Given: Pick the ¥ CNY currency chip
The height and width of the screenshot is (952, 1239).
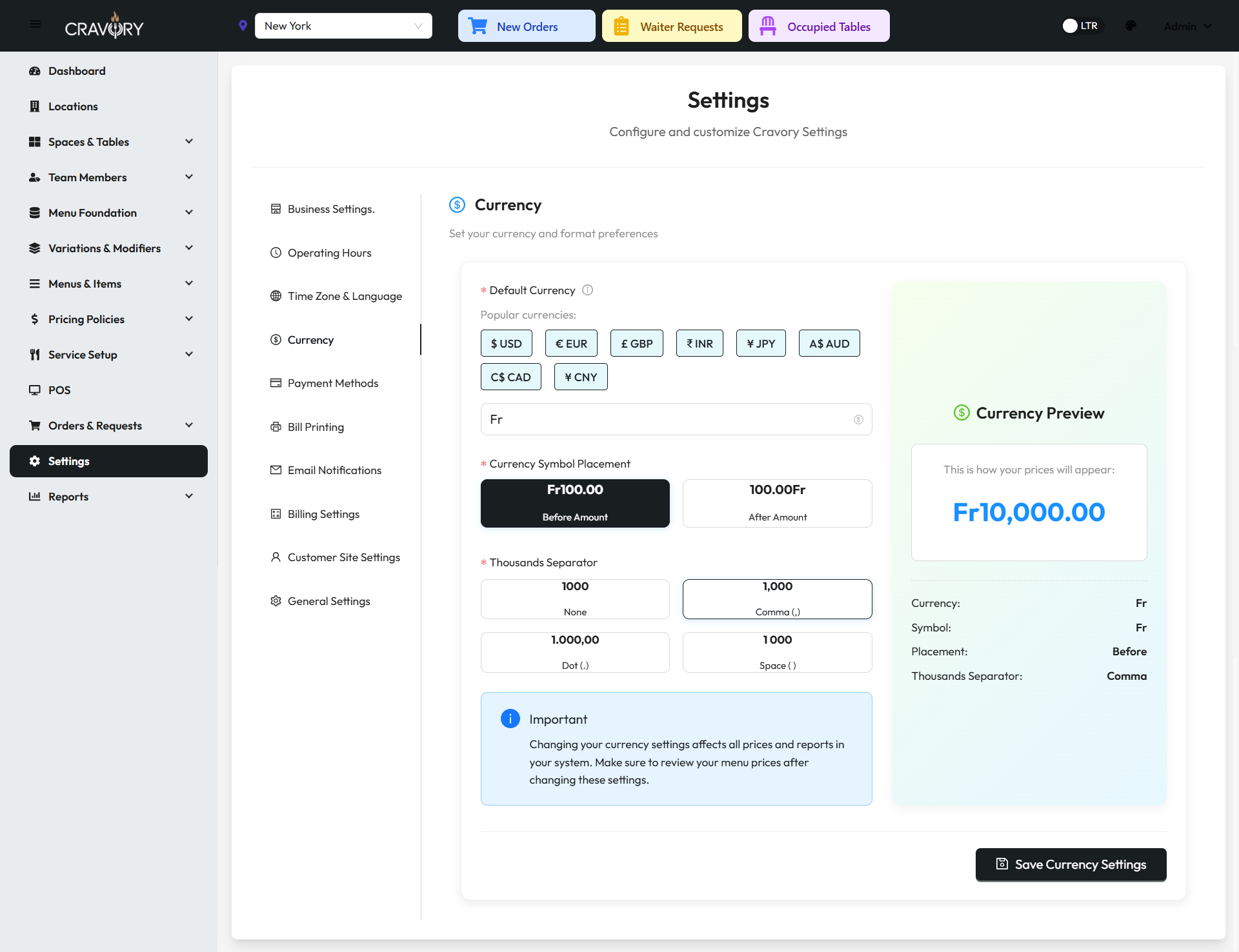Looking at the screenshot, I should point(581,377).
